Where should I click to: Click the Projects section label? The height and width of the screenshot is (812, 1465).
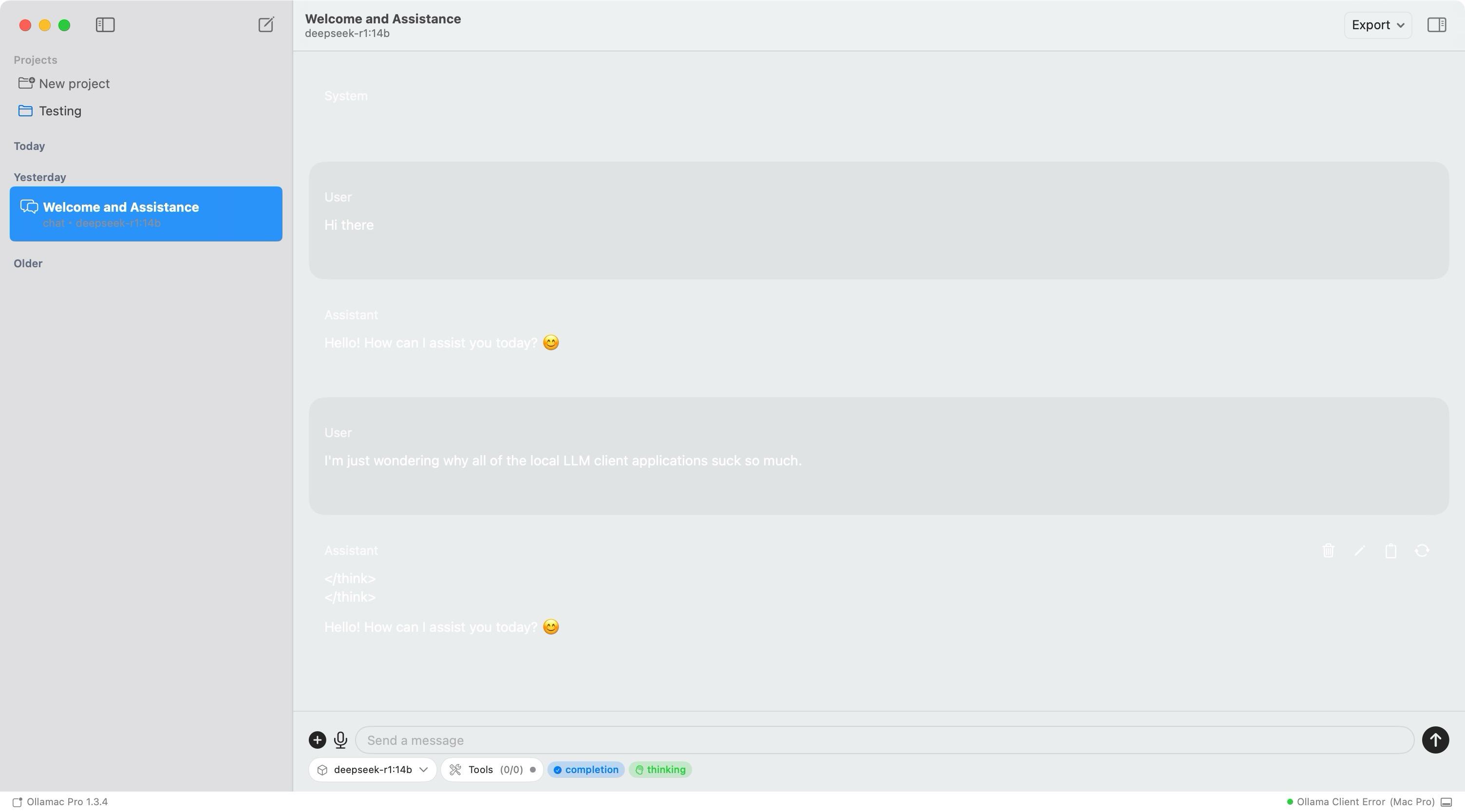click(35, 60)
